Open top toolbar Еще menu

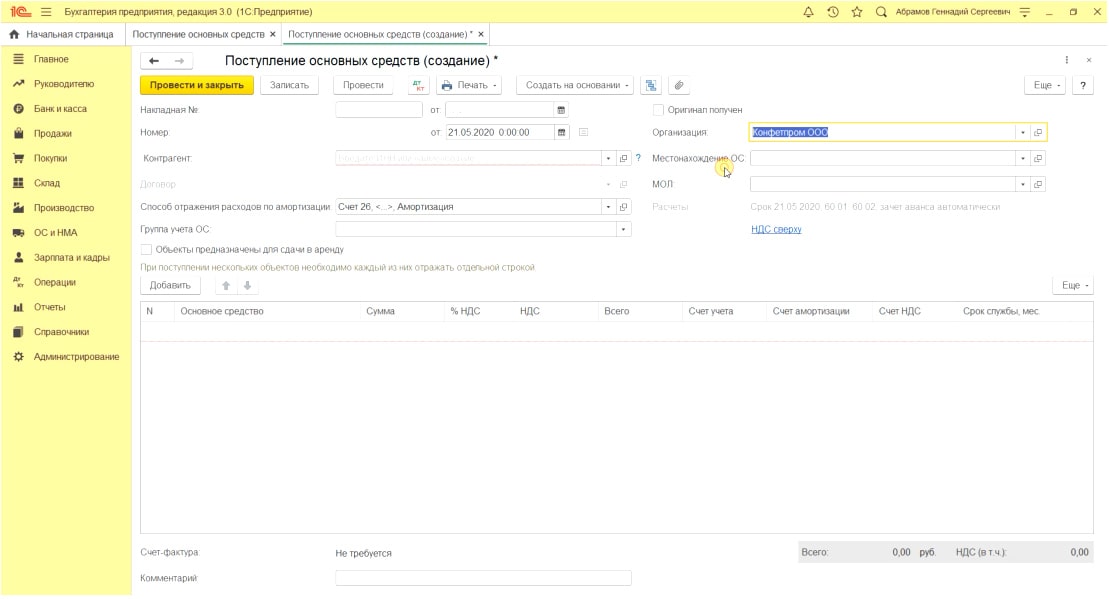1046,86
